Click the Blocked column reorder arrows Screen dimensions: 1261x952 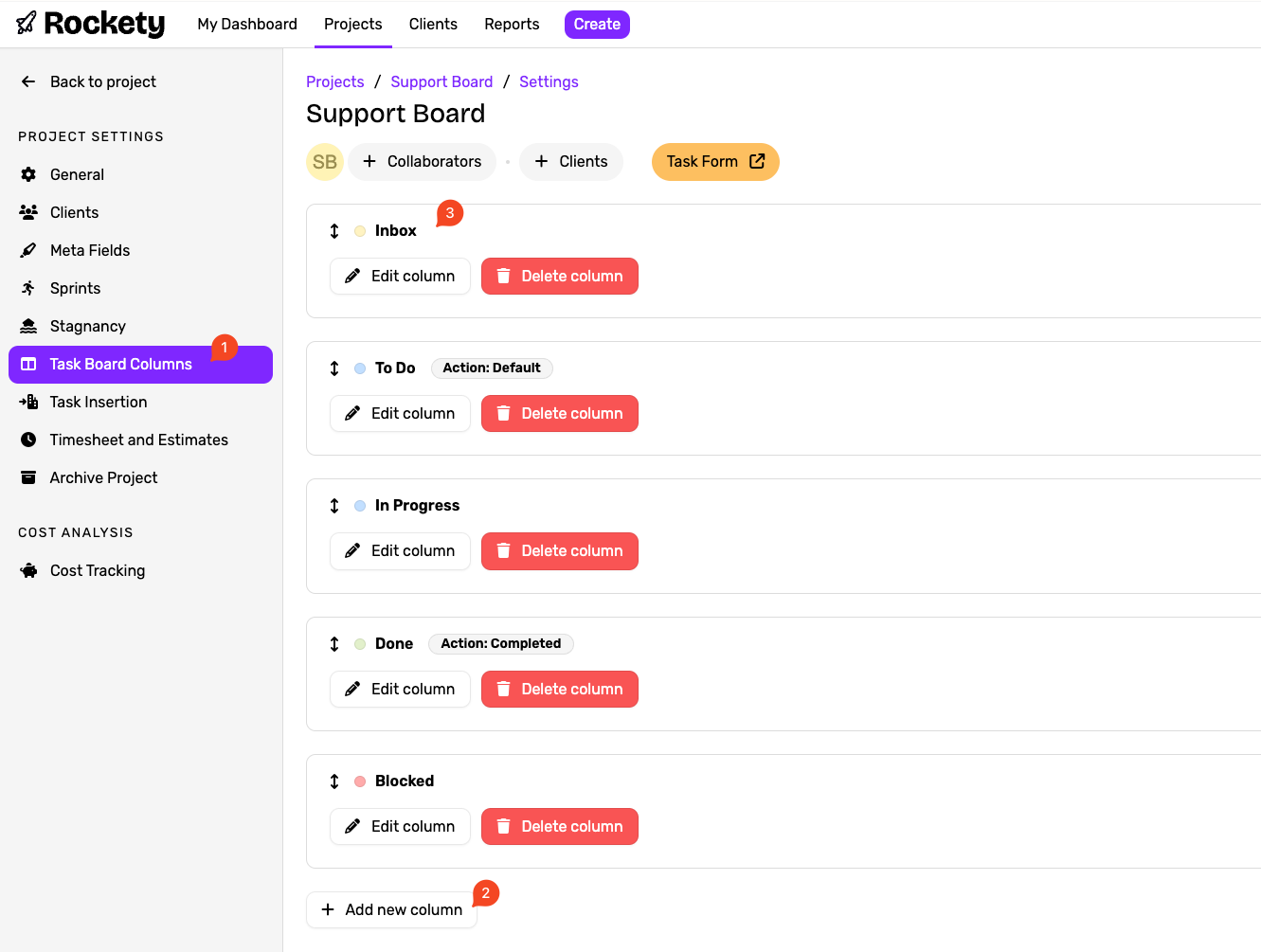[x=334, y=781]
